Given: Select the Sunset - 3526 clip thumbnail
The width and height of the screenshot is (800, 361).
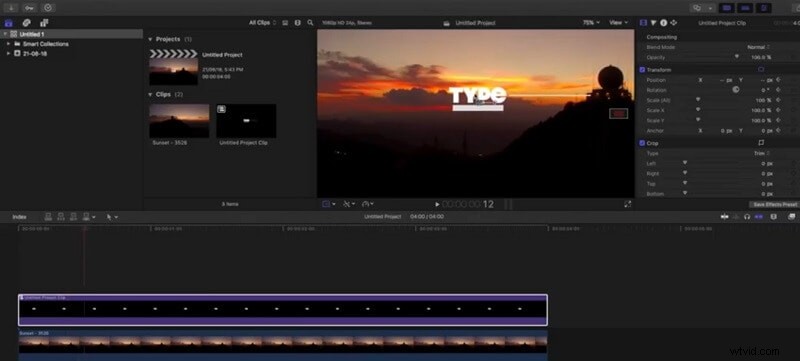Looking at the screenshot, I should [x=179, y=121].
